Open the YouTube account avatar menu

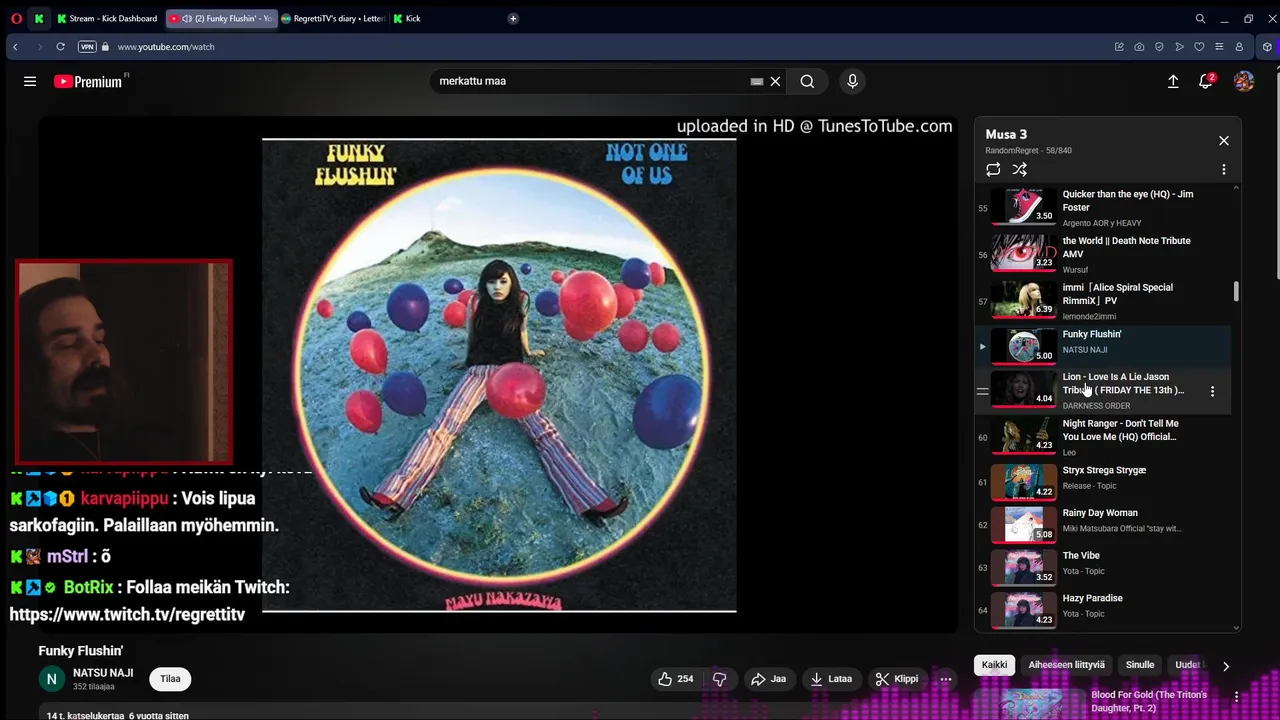pyautogui.click(x=1244, y=82)
